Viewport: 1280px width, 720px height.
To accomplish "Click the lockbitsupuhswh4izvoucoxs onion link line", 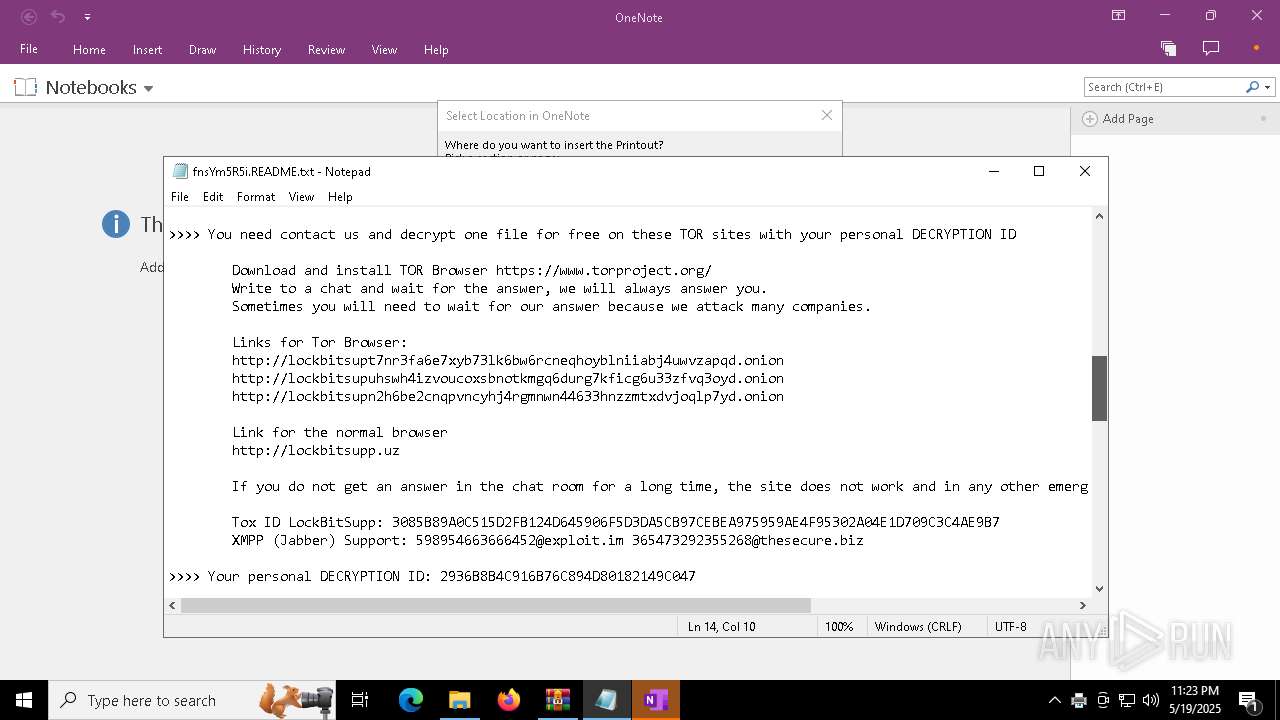I will (508, 378).
